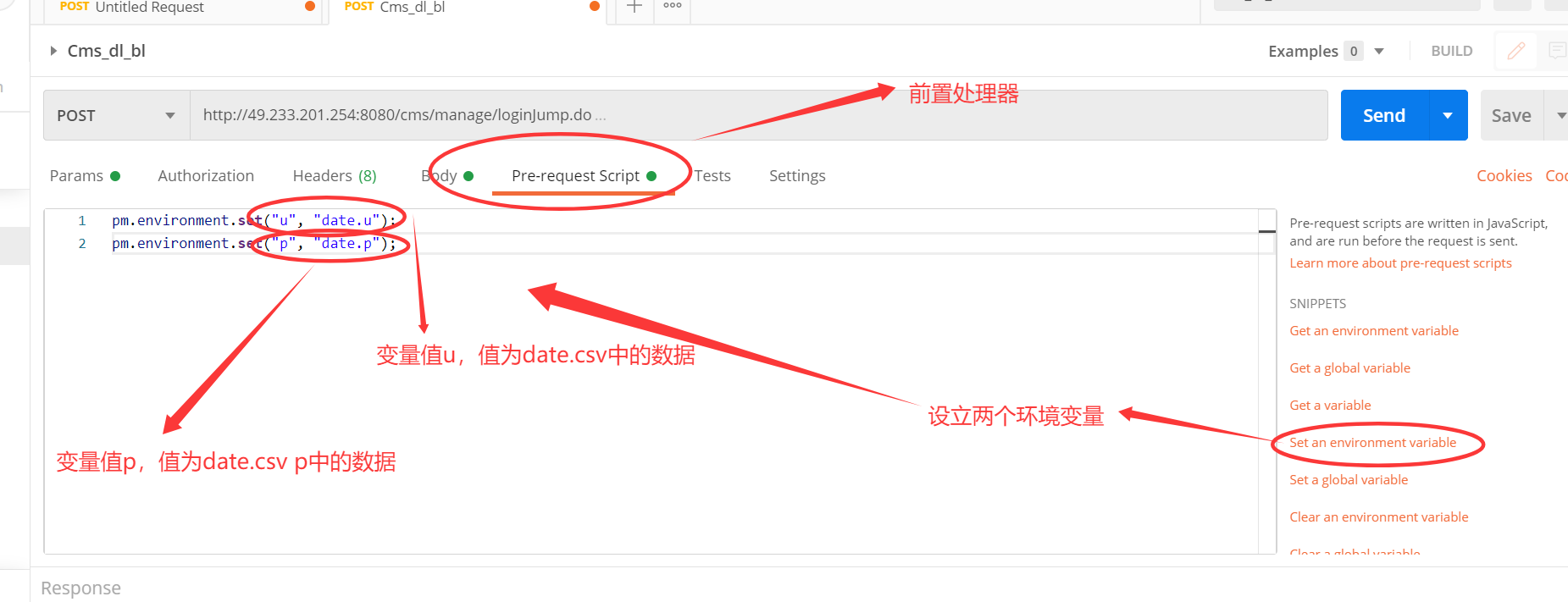Open the comments icon at top right
The width and height of the screenshot is (1568, 602).
click(1557, 51)
